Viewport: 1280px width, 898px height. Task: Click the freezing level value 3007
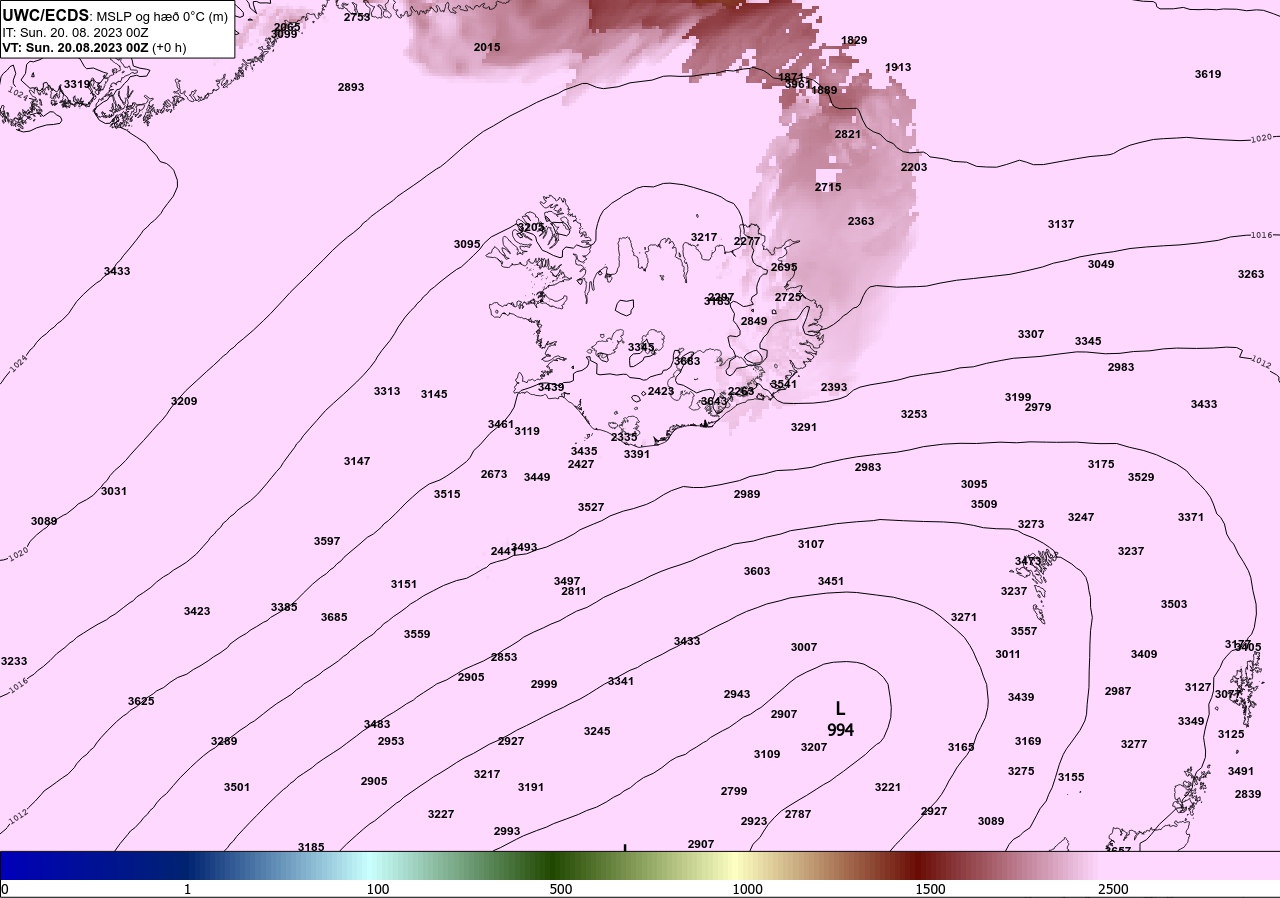point(804,647)
